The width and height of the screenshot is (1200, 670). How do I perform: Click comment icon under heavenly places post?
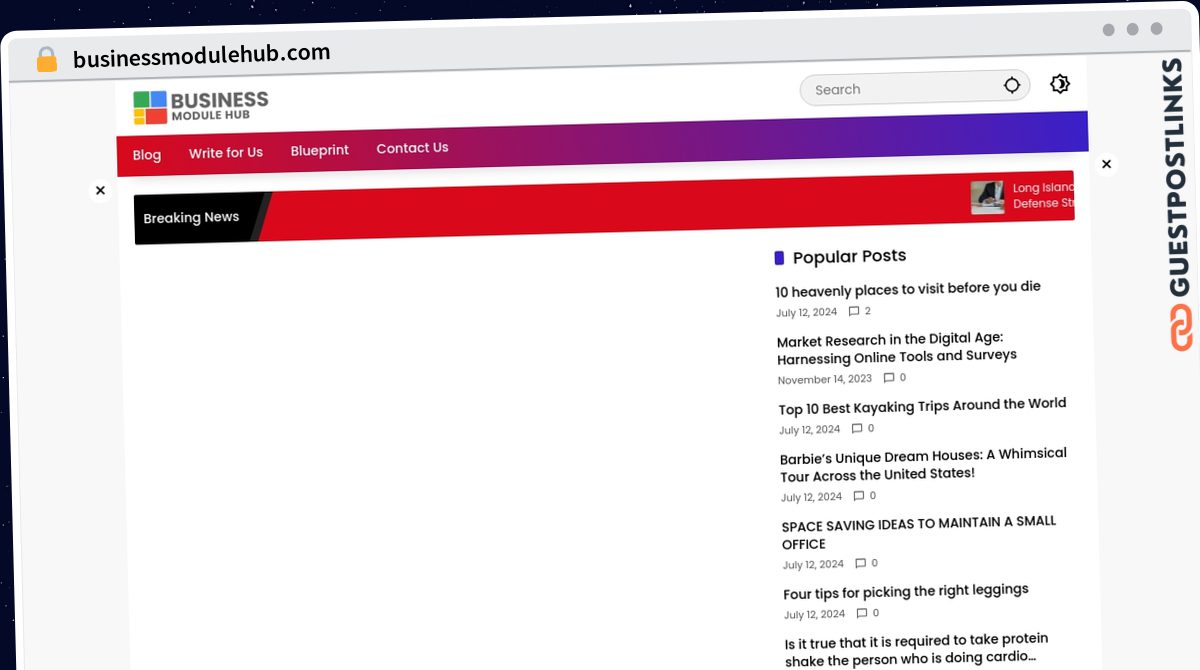(853, 312)
